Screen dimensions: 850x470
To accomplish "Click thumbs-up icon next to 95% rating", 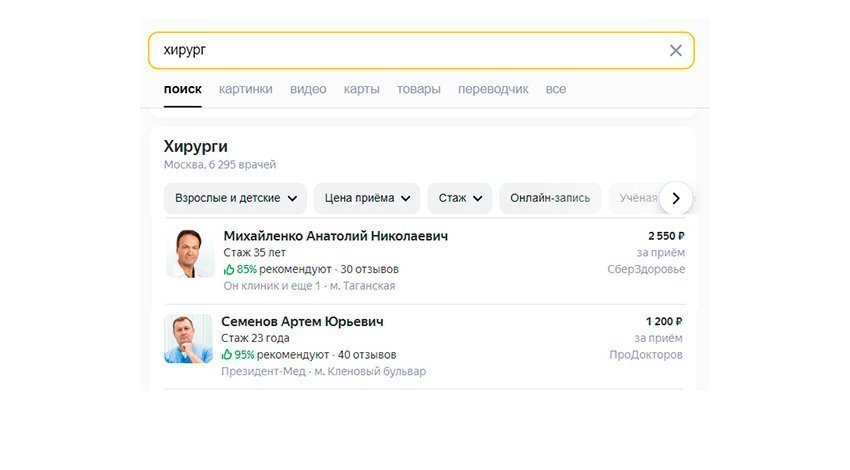I will click(x=227, y=354).
